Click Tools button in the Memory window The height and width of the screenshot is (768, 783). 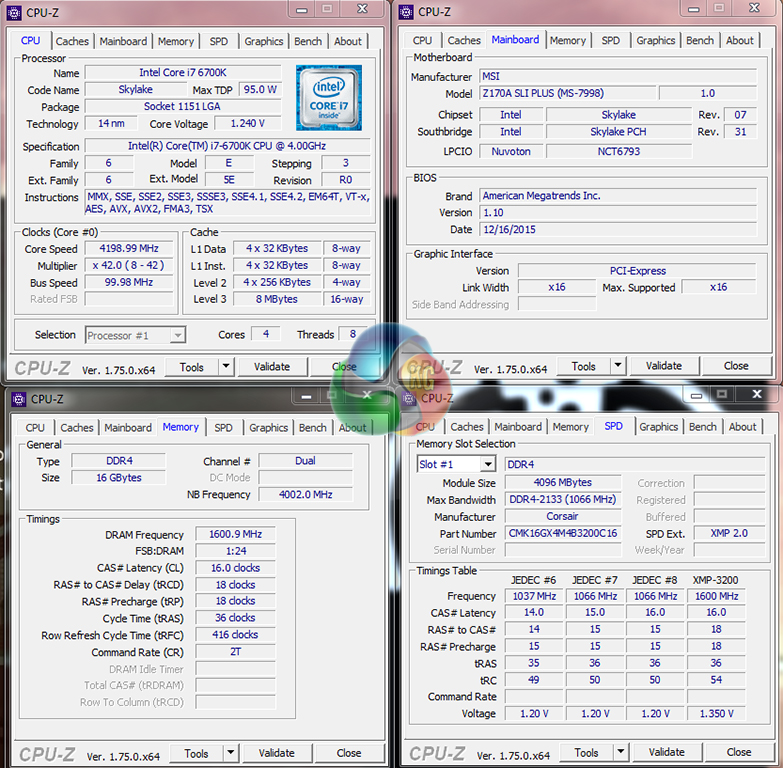pos(197,754)
